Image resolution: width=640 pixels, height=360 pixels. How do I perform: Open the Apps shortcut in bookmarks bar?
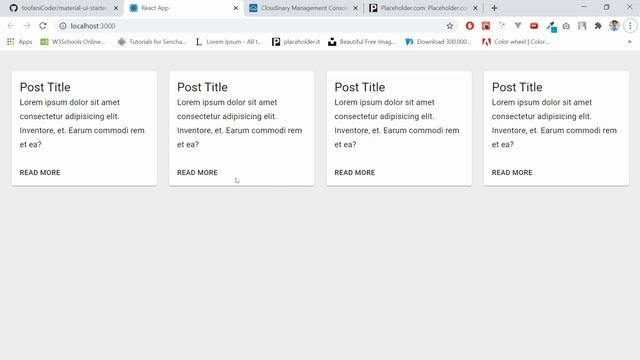coord(20,42)
